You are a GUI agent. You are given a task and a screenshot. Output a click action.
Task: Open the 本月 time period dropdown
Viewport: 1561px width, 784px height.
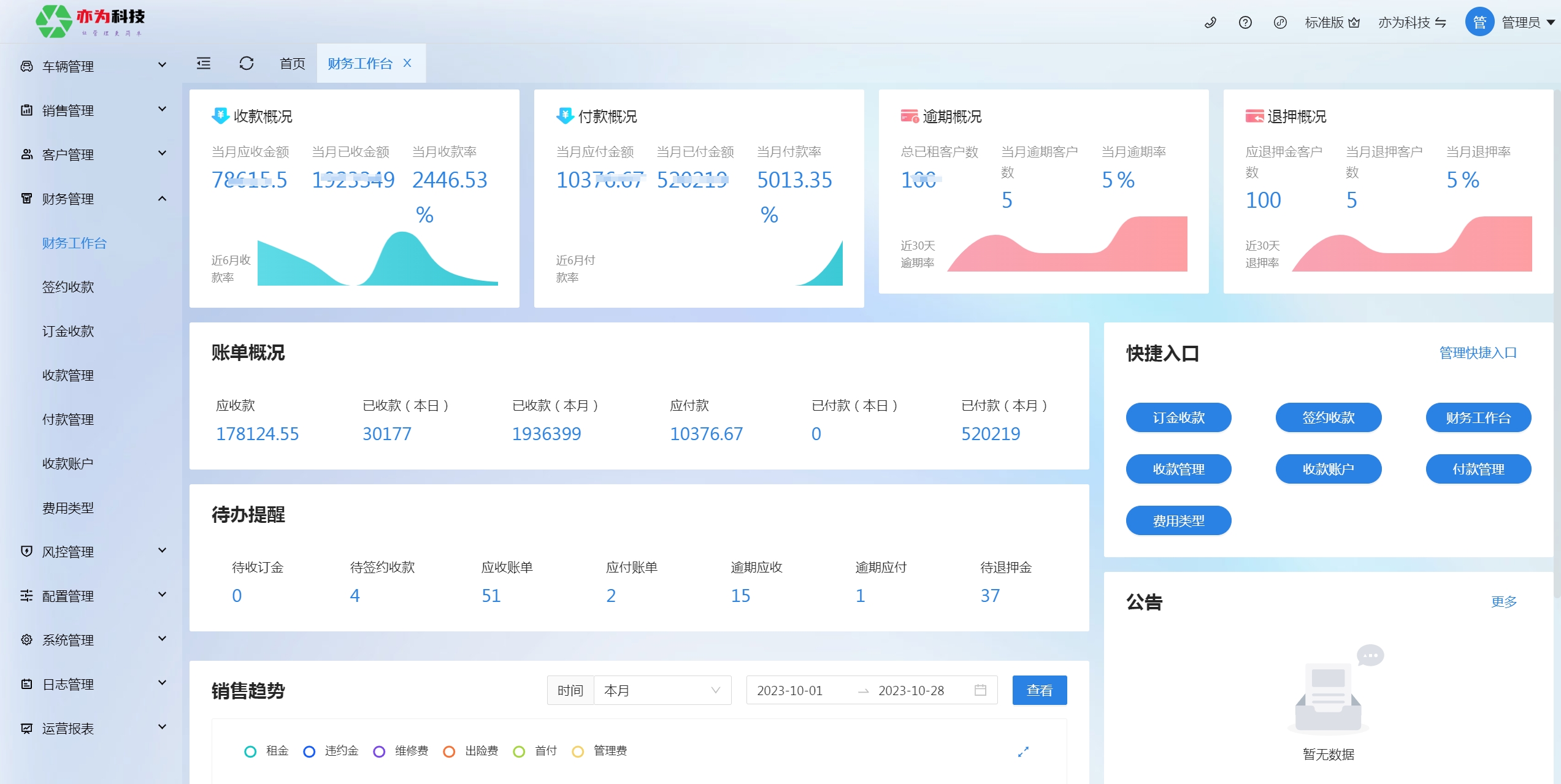coord(662,690)
